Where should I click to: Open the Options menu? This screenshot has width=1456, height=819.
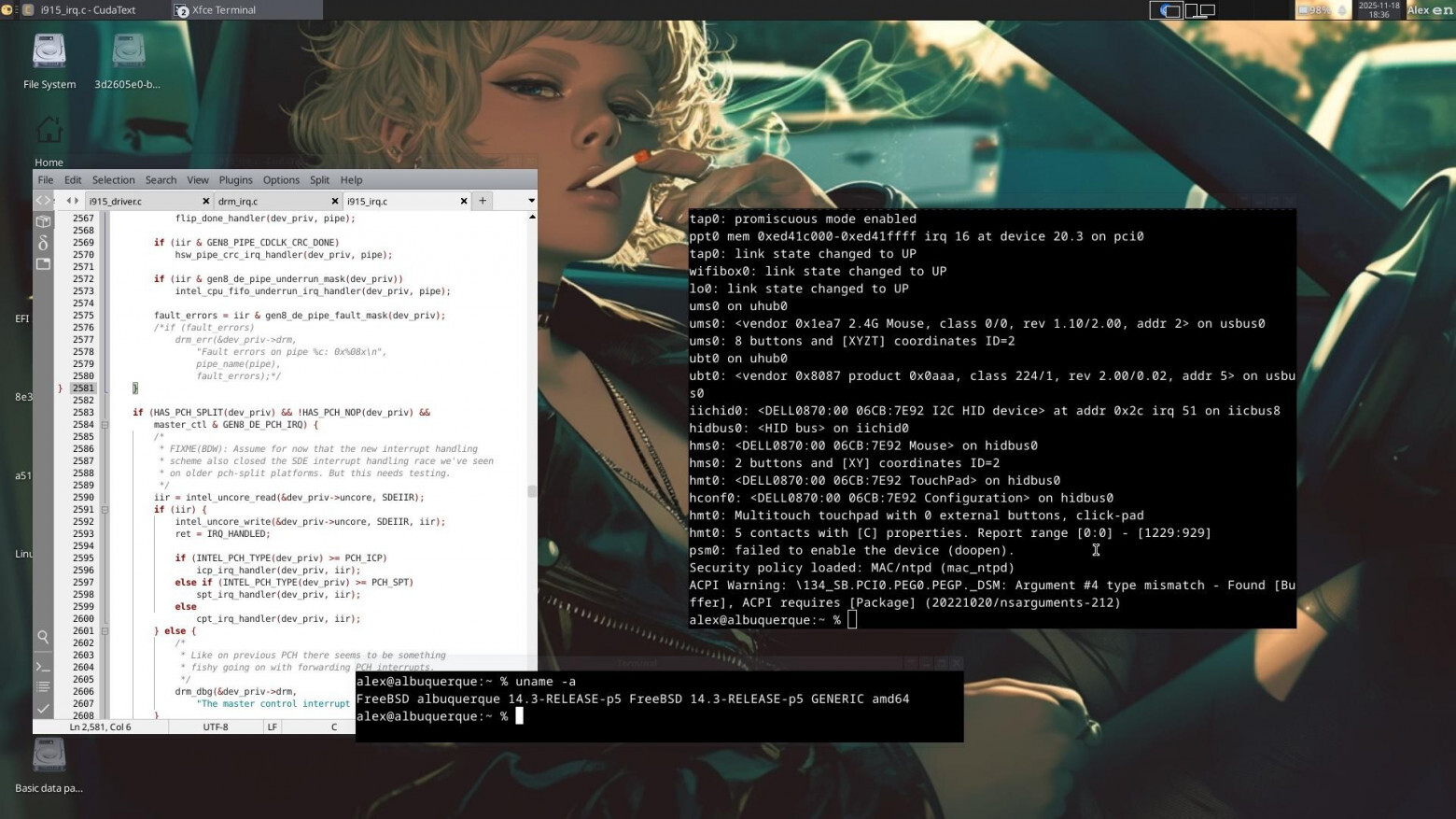(x=281, y=180)
